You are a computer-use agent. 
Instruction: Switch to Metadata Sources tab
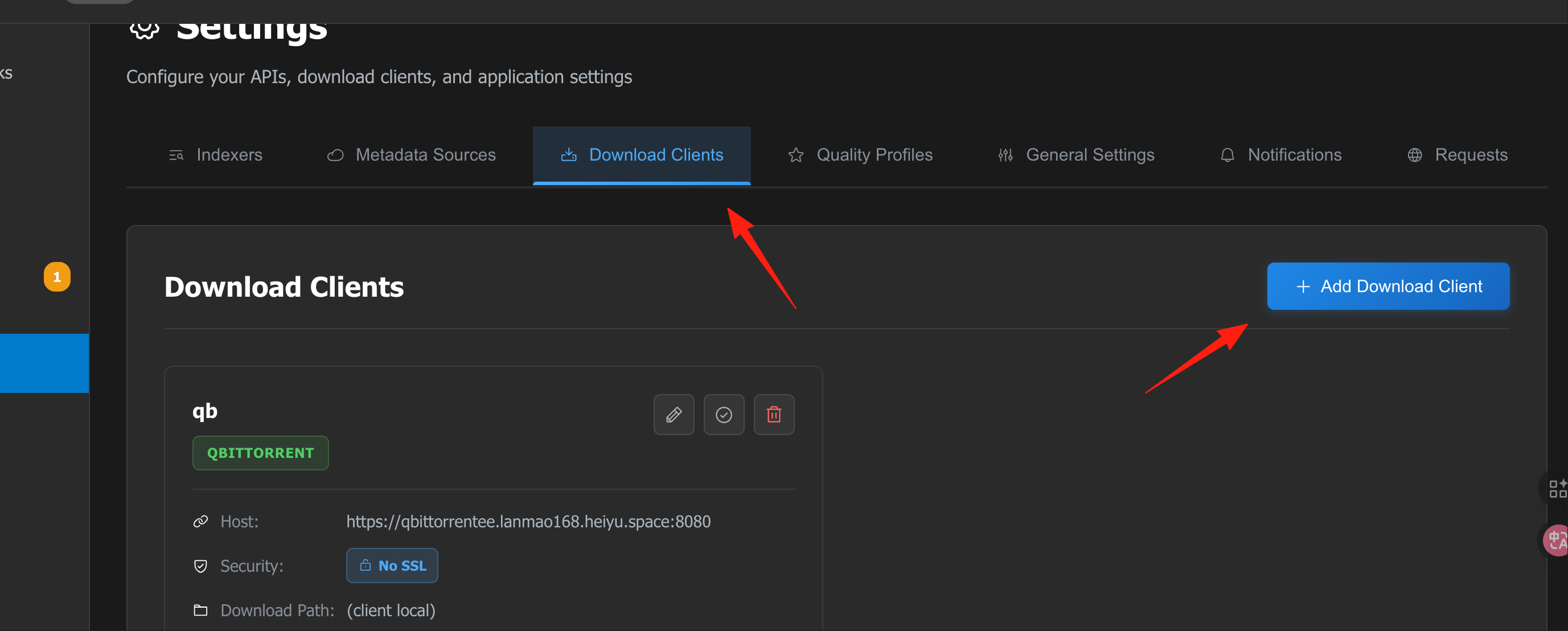pos(412,155)
